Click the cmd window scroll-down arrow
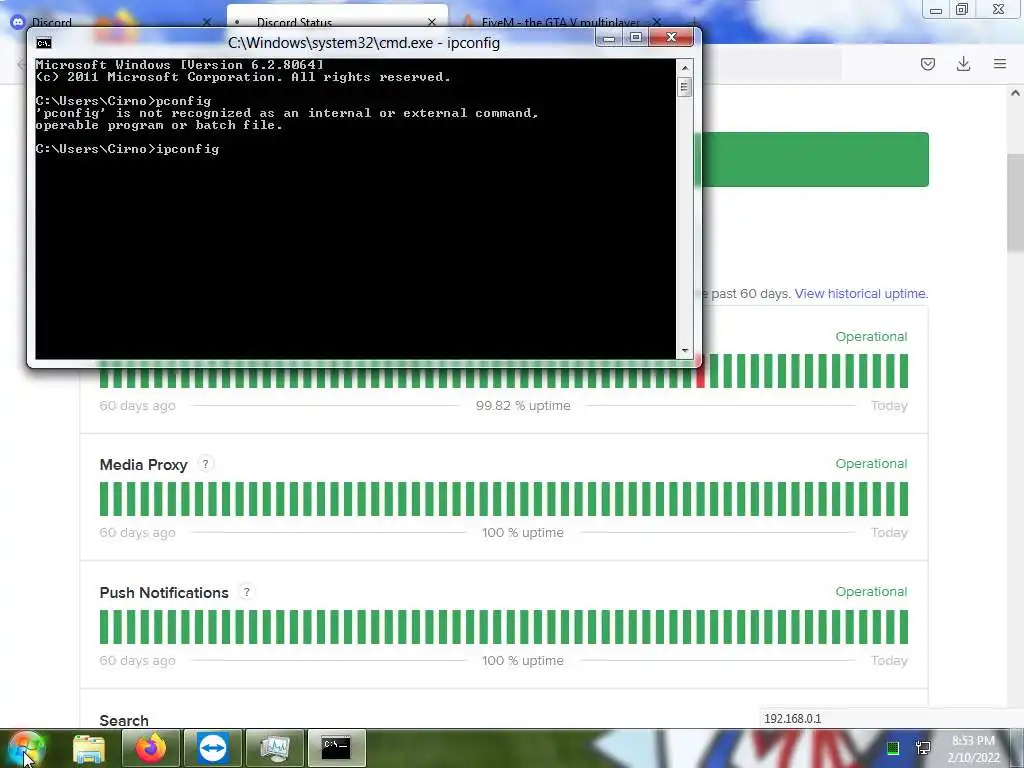 (684, 351)
